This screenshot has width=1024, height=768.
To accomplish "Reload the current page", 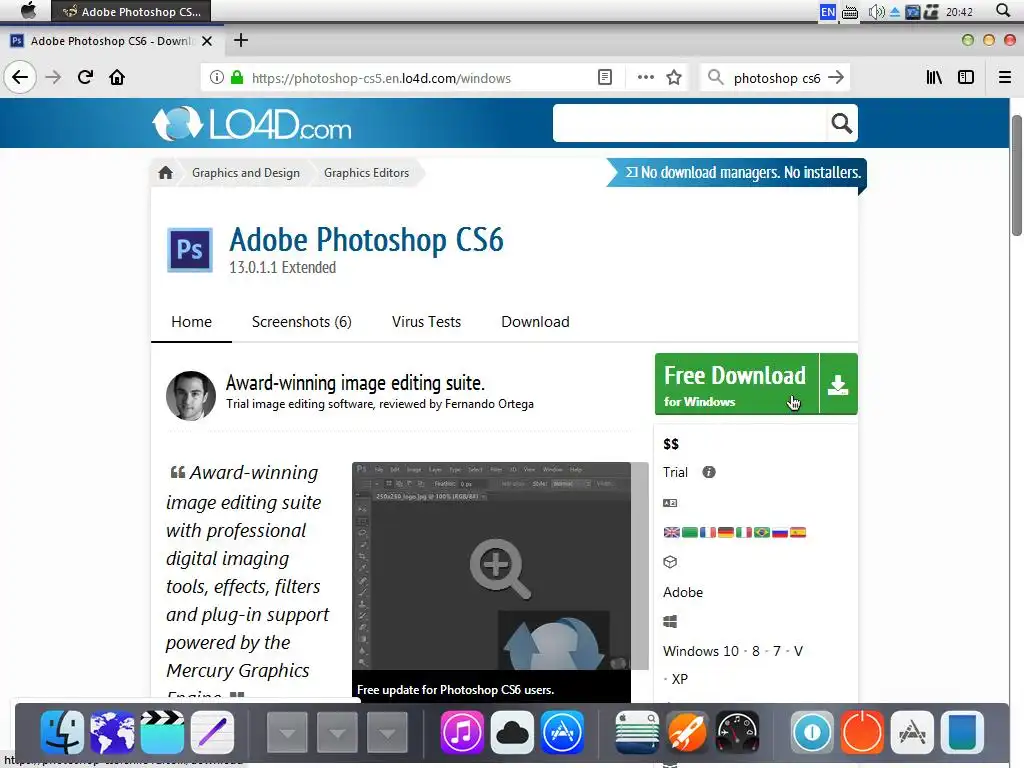I will [85, 78].
